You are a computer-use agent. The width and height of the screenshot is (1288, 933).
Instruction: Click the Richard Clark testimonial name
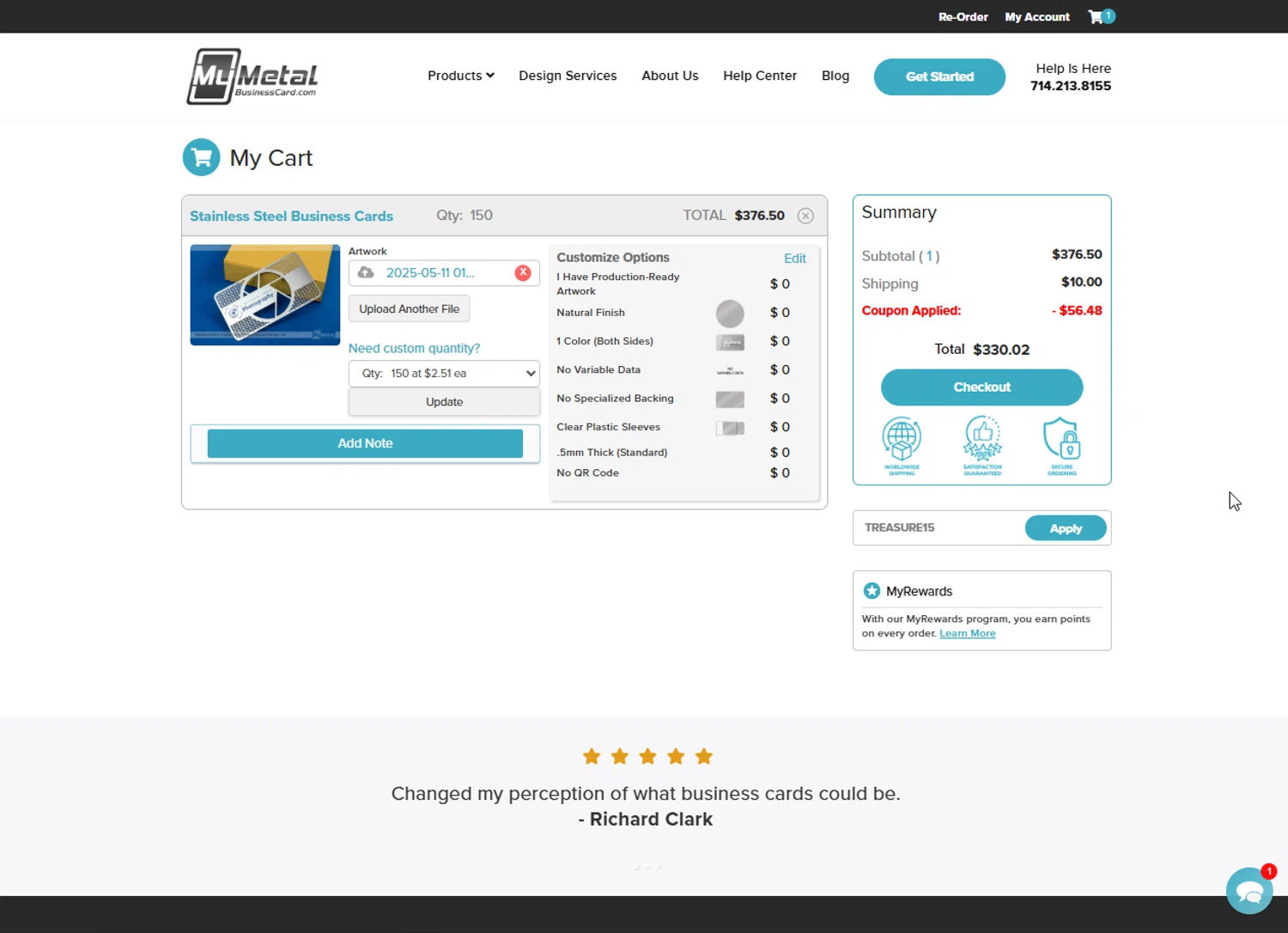[x=651, y=819]
